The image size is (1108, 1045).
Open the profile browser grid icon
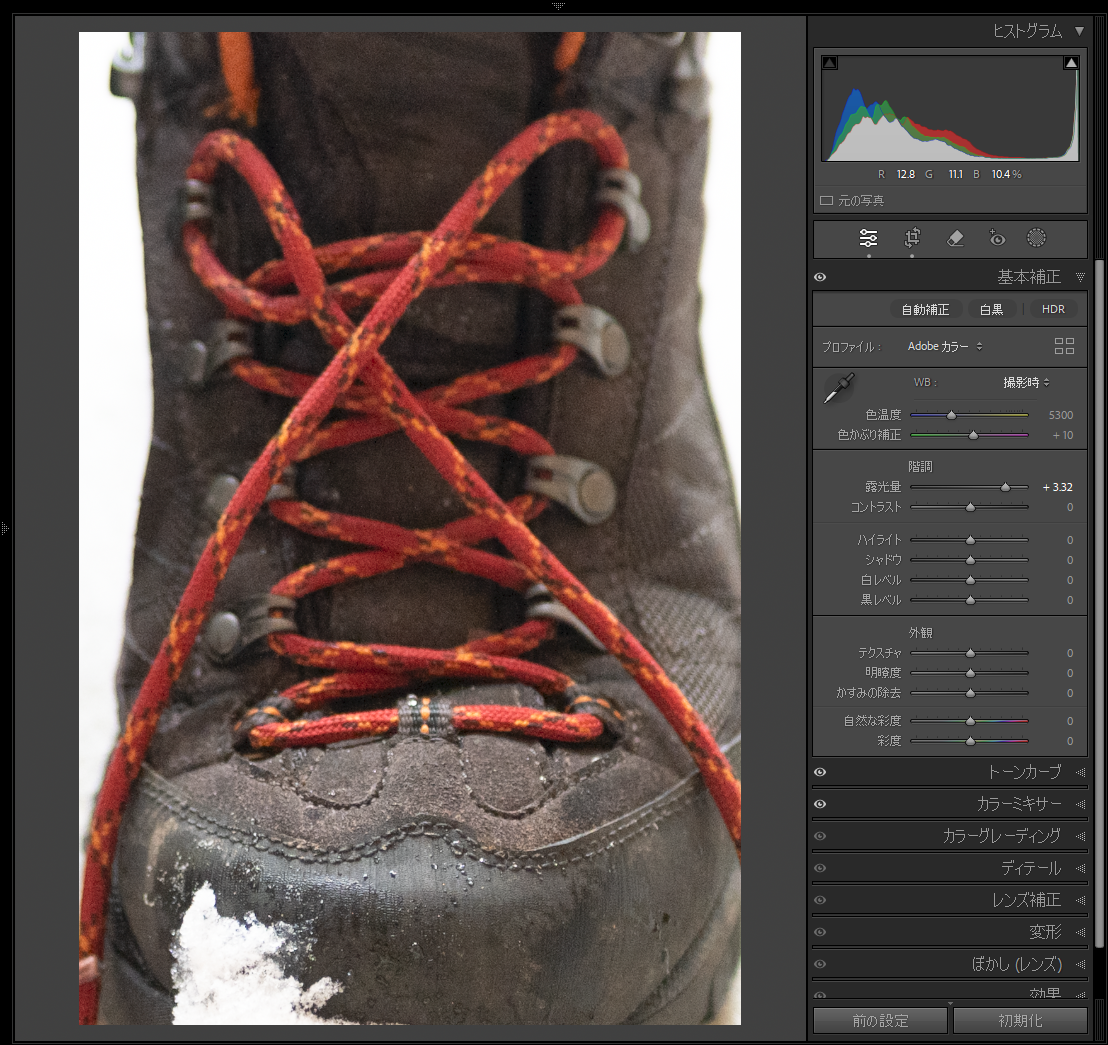tap(1064, 346)
